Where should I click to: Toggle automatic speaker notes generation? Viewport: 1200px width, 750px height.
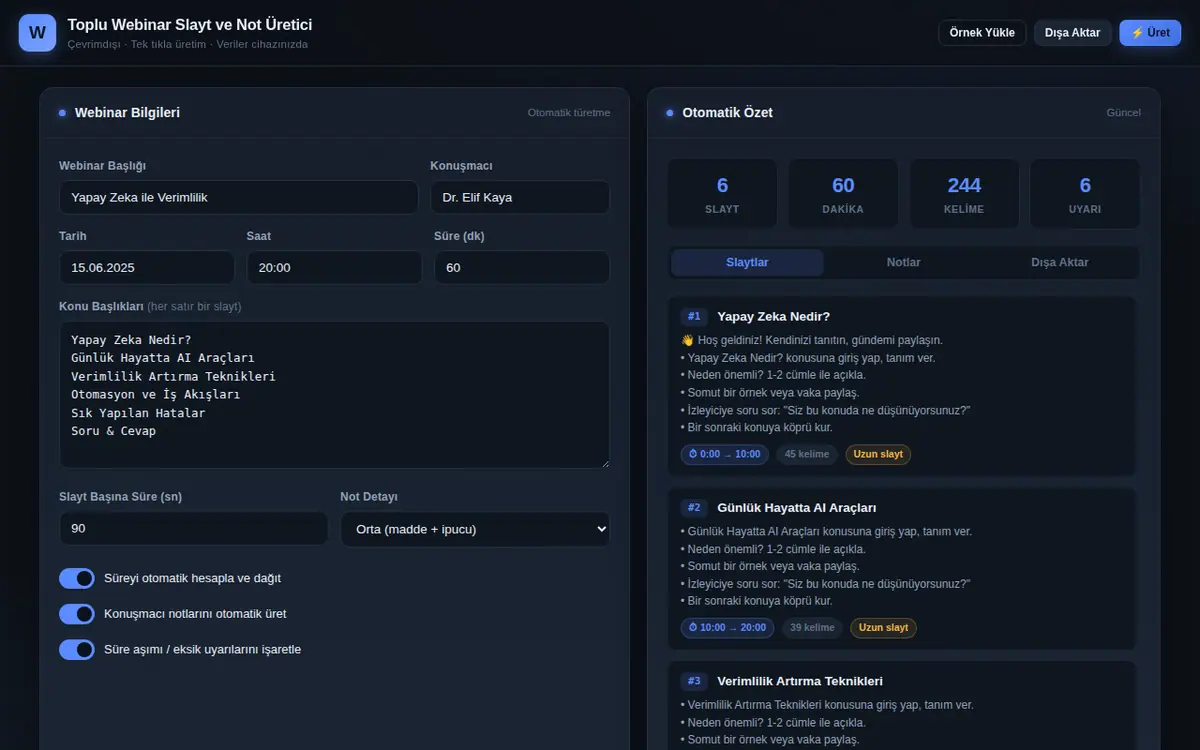(x=77, y=614)
